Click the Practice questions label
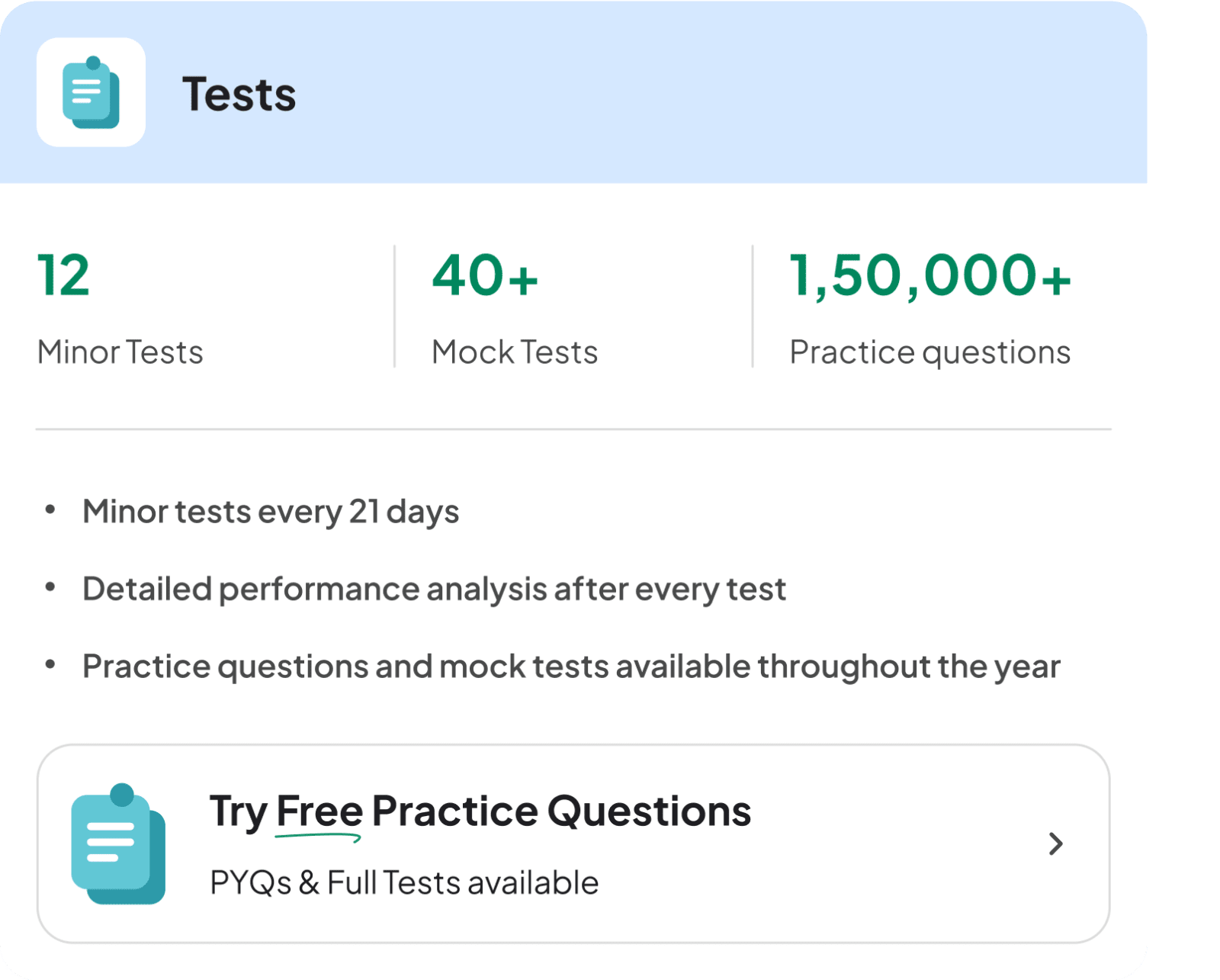Viewport: 1220px width, 980px height. point(930,353)
